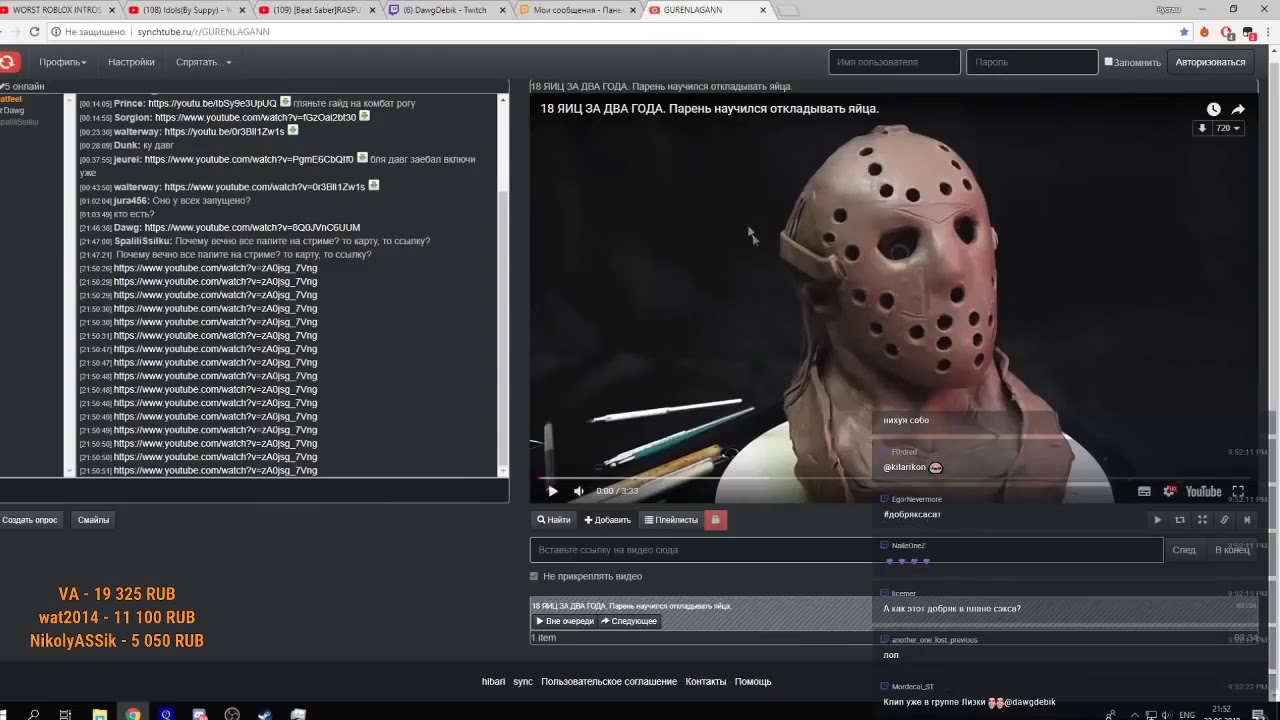
Task: Toggle Не прикреплять видео checkbox
Action: click(534, 577)
